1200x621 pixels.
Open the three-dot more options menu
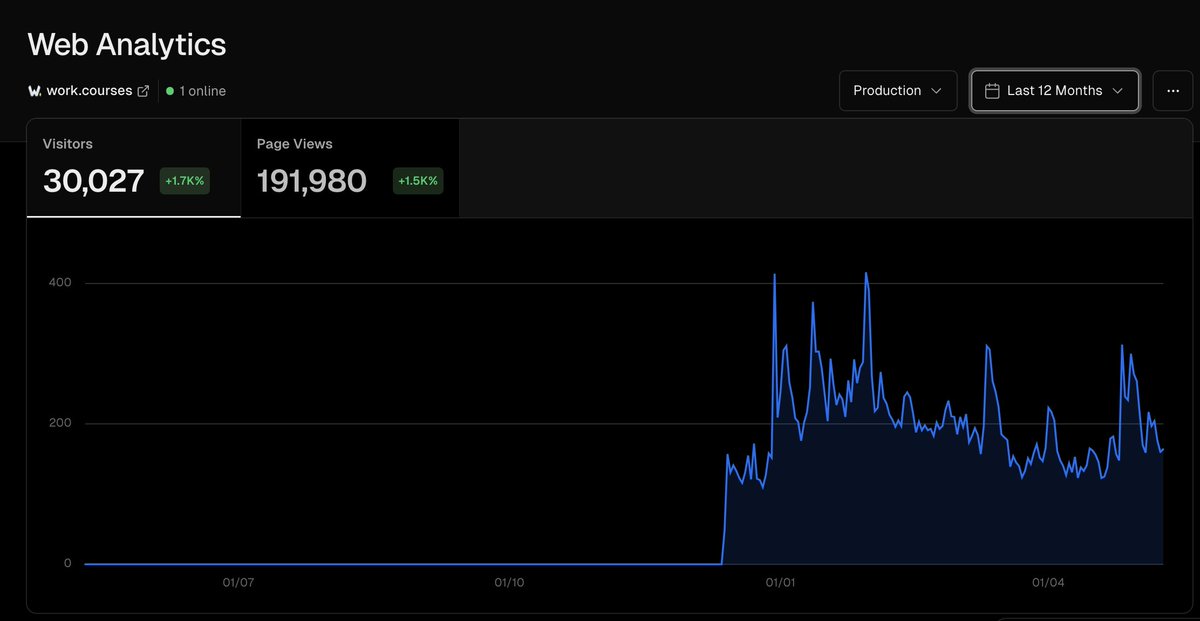pos(1173,91)
